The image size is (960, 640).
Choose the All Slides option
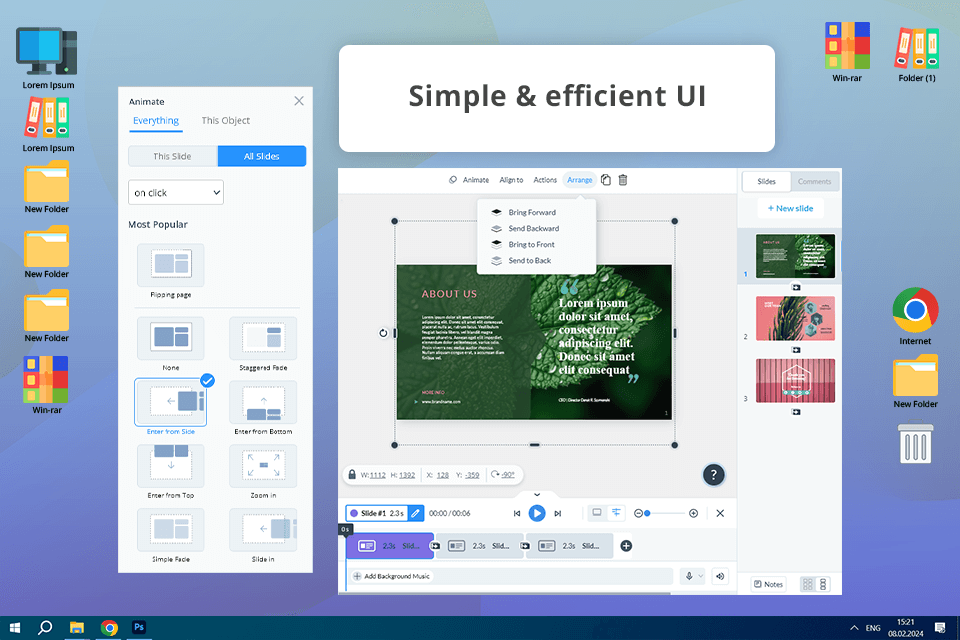[262, 156]
